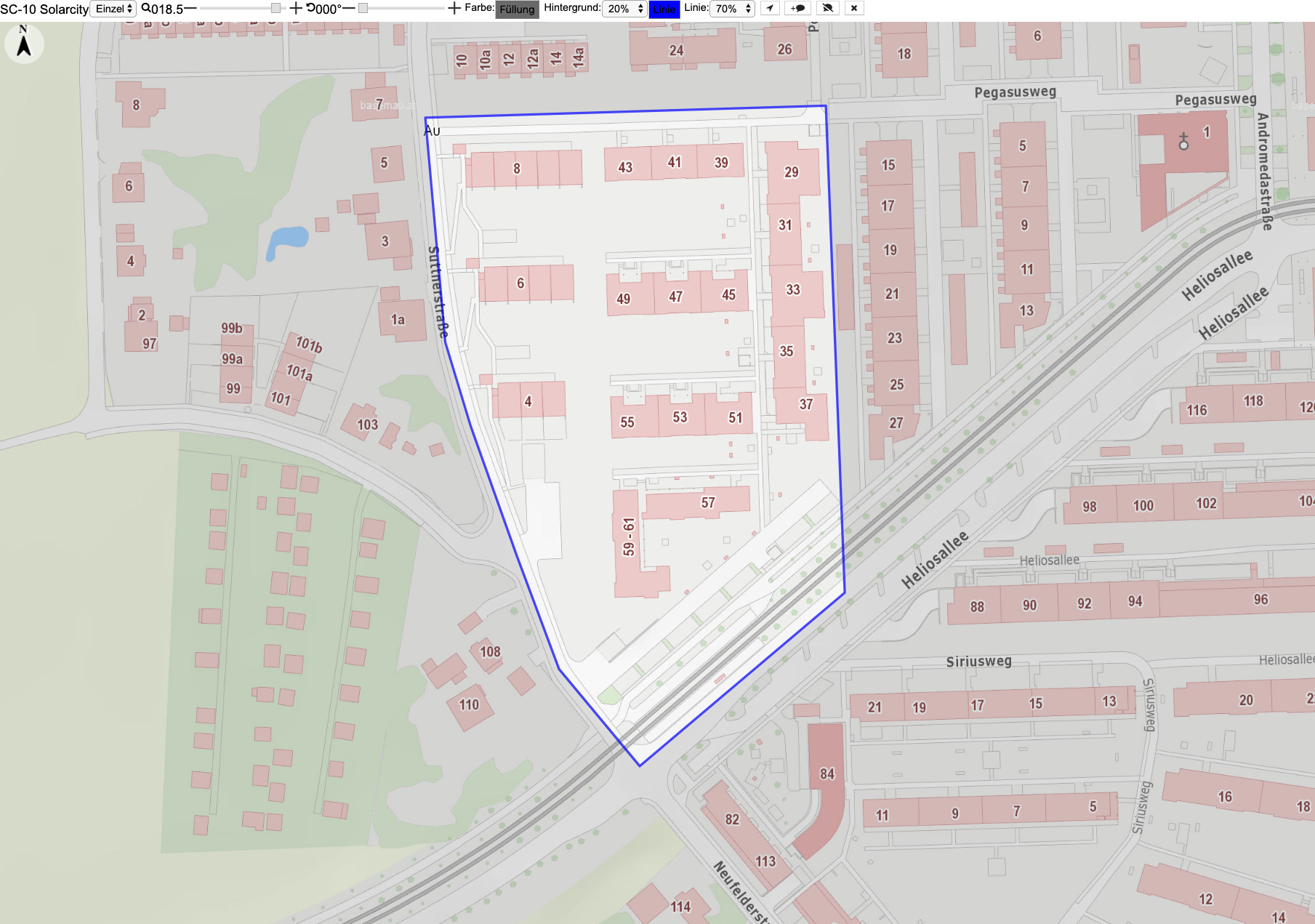The width and height of the screenshot is (1315, 924).
Task: Decrease zoom with the minus button
Action: [x=190, y=9]
